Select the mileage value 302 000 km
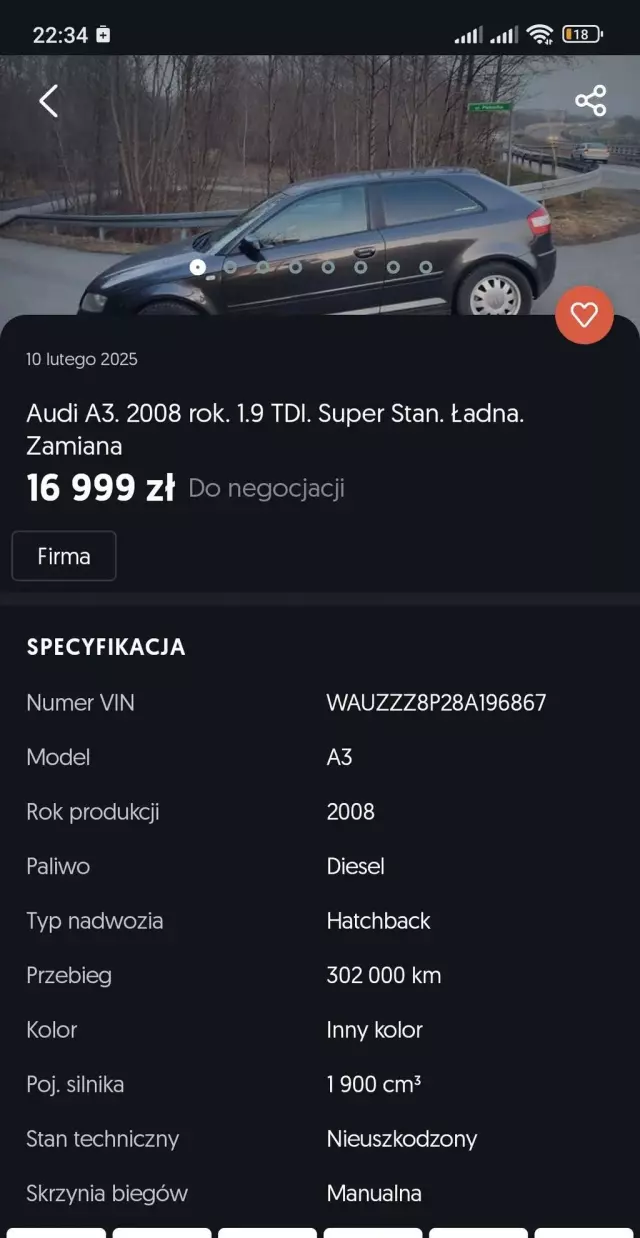 [x=384, y=975]
